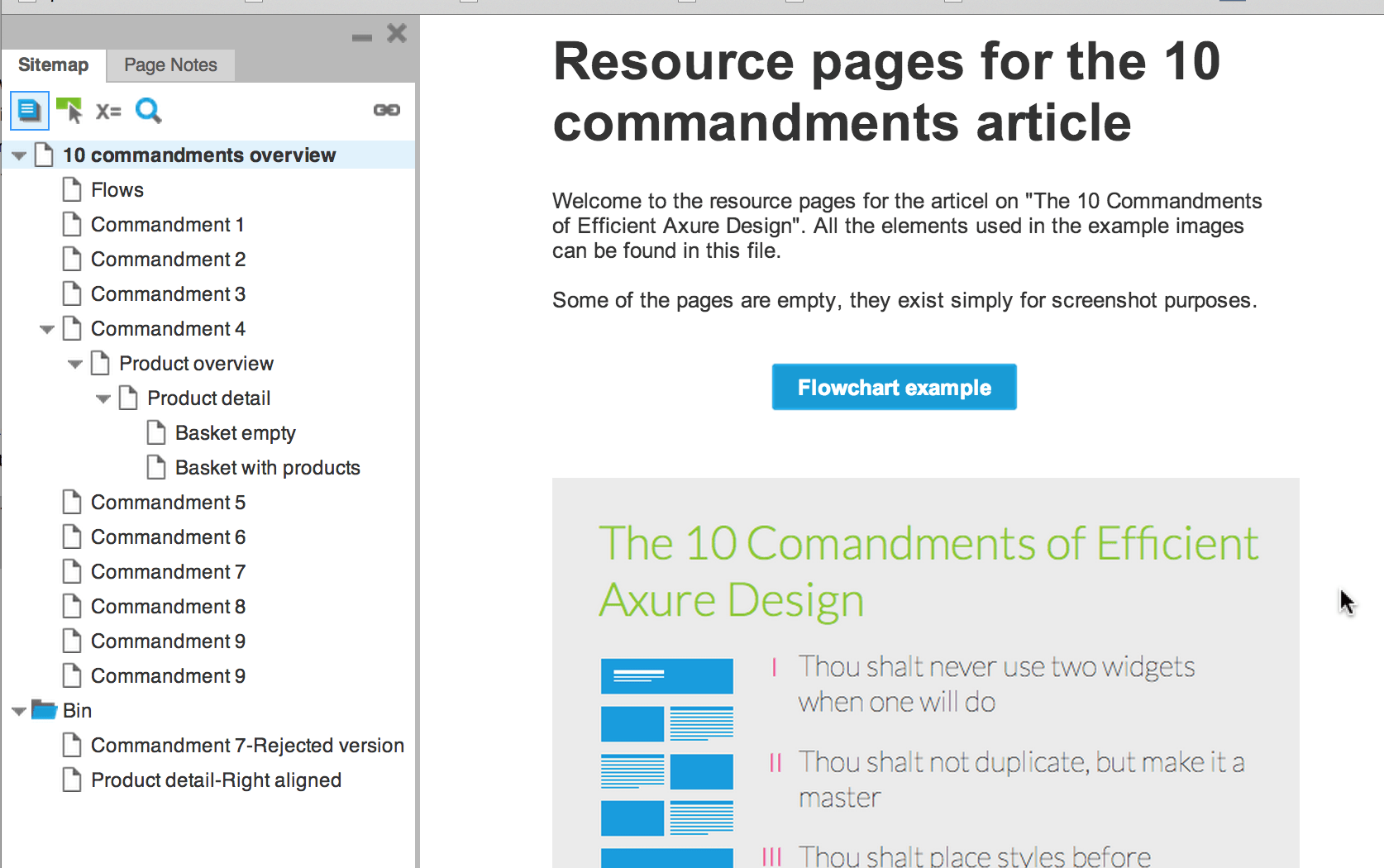This screenshot has width=1384, height=868.
Task: Open the variables X= view
Action: 108,111
